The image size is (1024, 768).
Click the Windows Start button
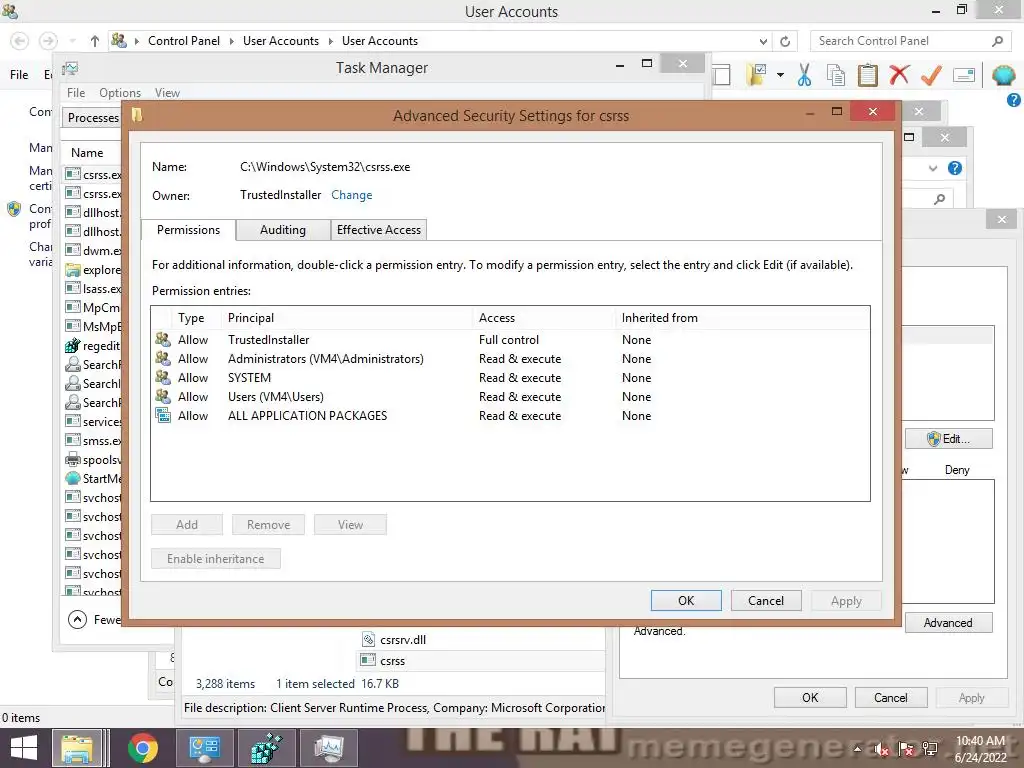(x=24, y=748)
